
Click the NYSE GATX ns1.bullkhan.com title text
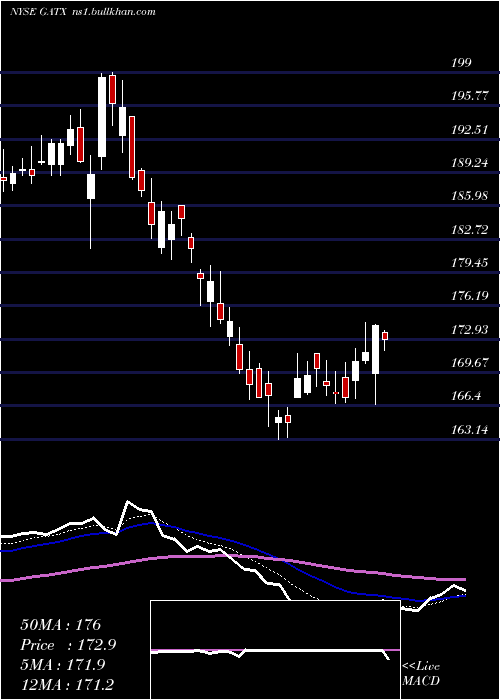83,12
